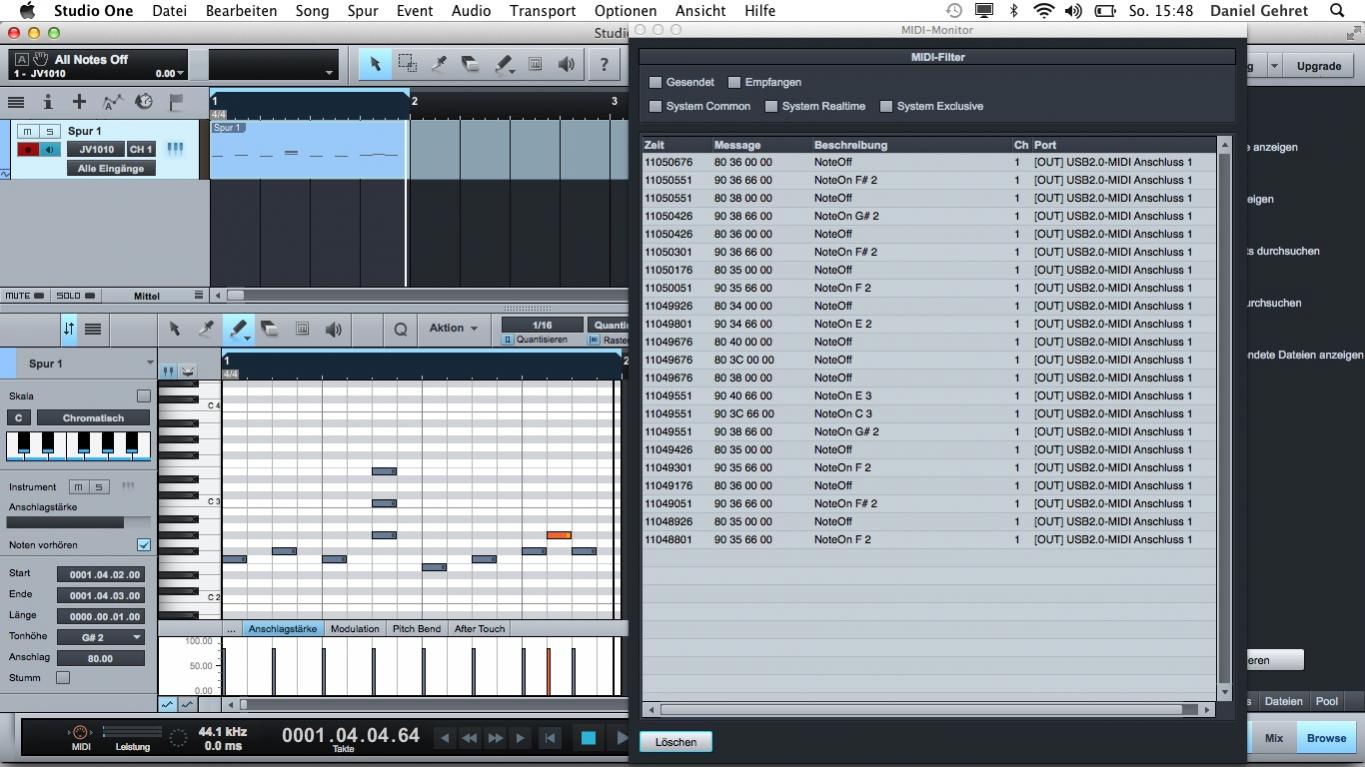Screen dimensions: 1365x767
Task: Open the Mix view button
Action: [x=1273, y=738]
